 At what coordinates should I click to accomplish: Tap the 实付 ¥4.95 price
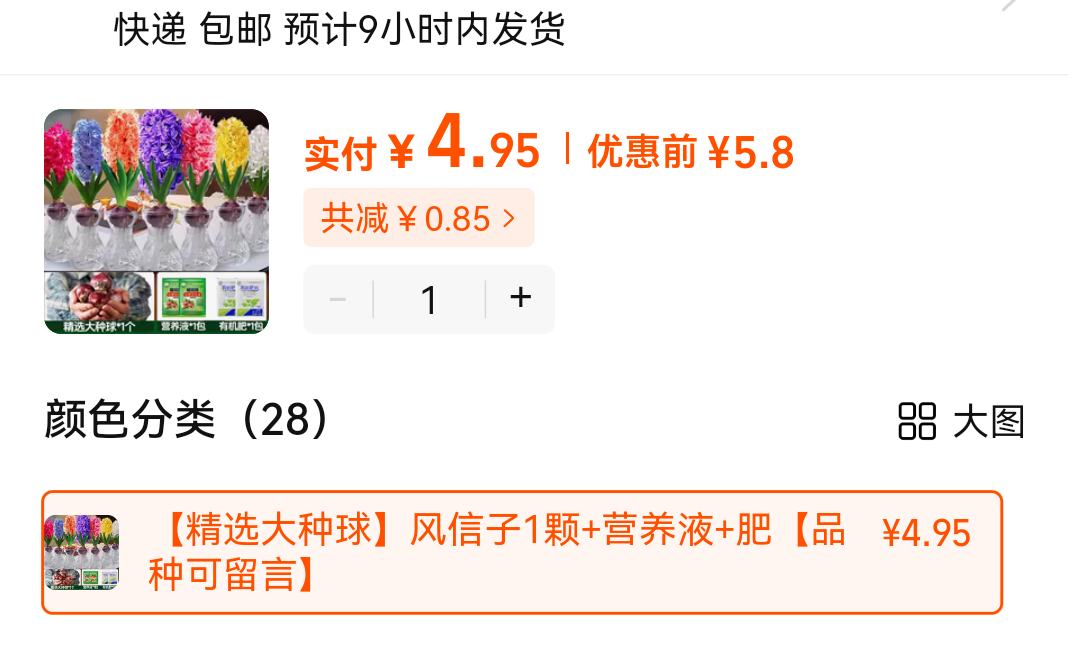422,145
